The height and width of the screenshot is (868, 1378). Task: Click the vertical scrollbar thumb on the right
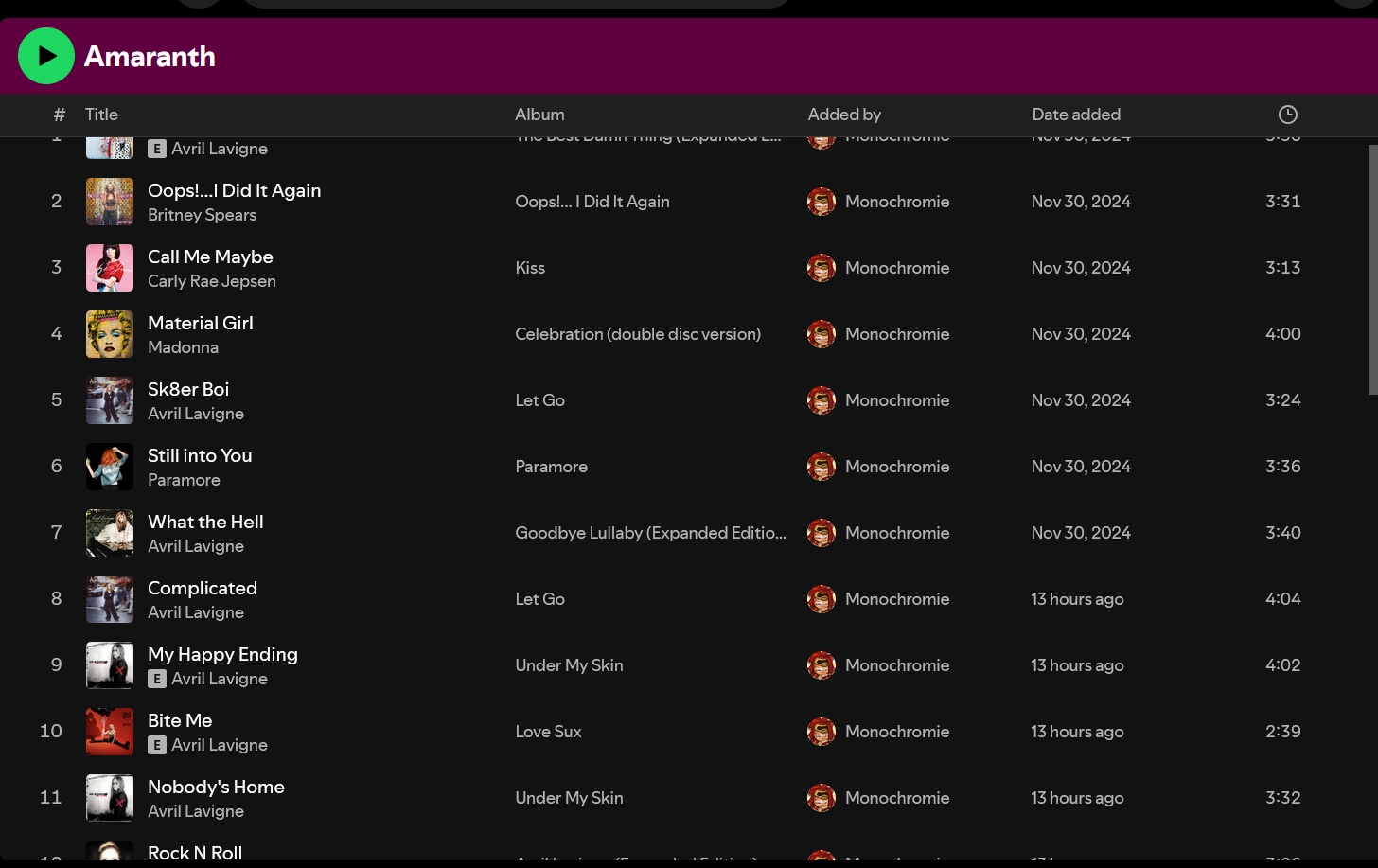coord(1372,270)
